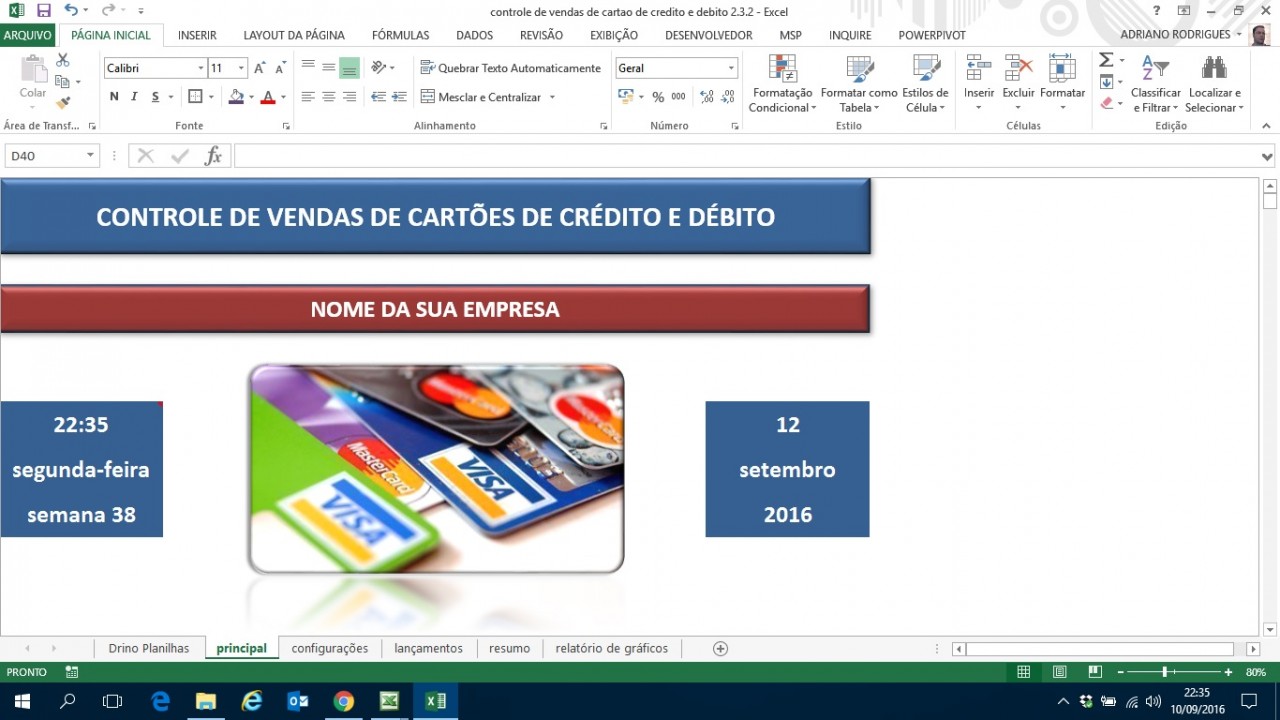Center text horizontally
1280x720 pixels.
tap(328, 97)
